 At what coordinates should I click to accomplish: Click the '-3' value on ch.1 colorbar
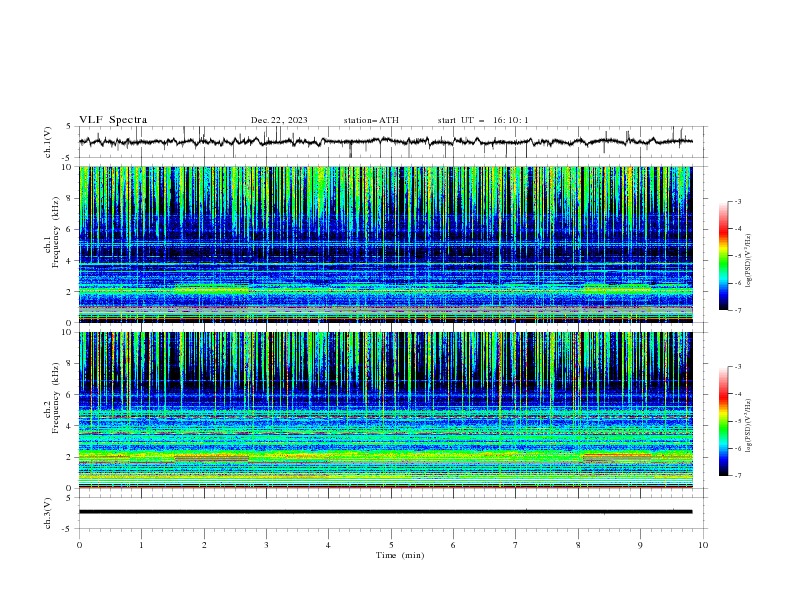738,201
